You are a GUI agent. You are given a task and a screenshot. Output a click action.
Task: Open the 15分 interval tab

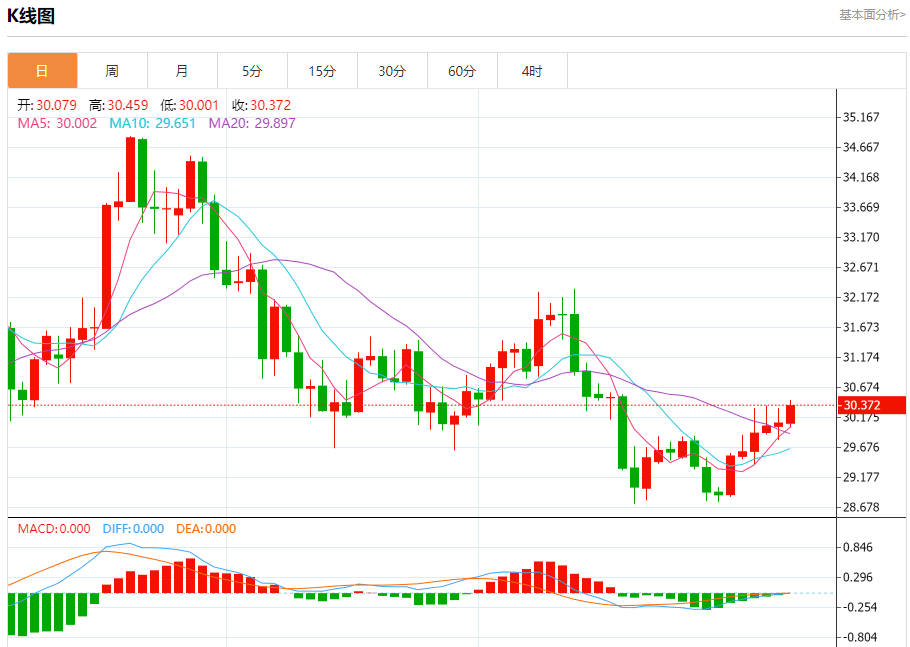click(323, 71)
